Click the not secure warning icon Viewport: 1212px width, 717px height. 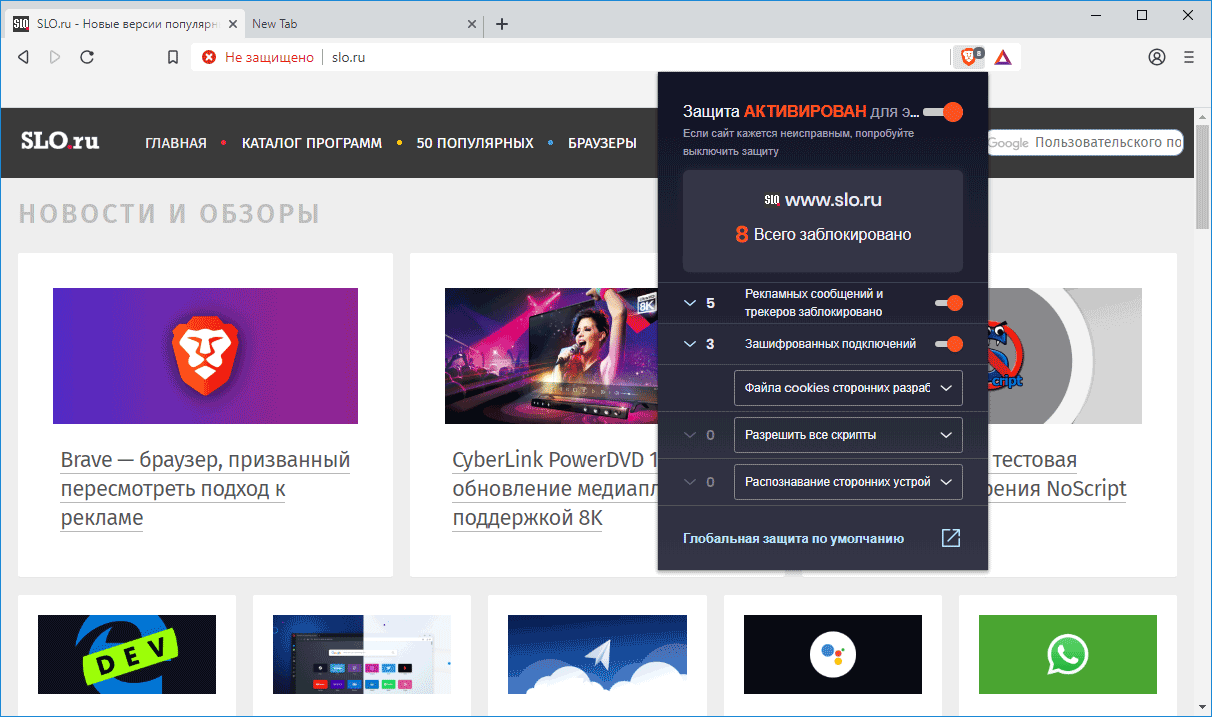pos(208,57)
